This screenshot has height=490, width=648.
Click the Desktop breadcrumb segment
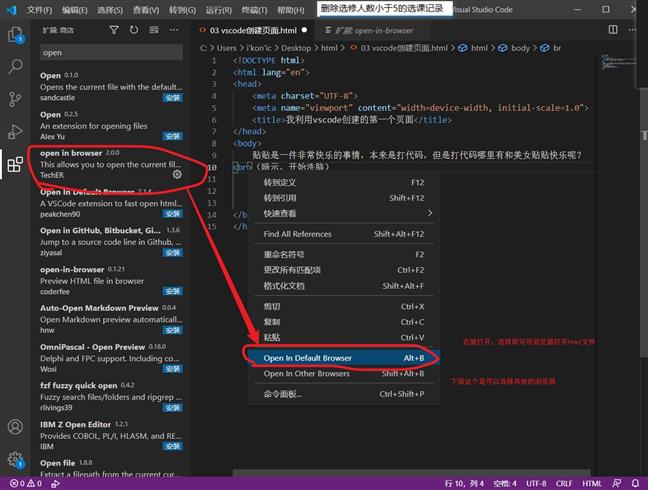tap(296, 48)
